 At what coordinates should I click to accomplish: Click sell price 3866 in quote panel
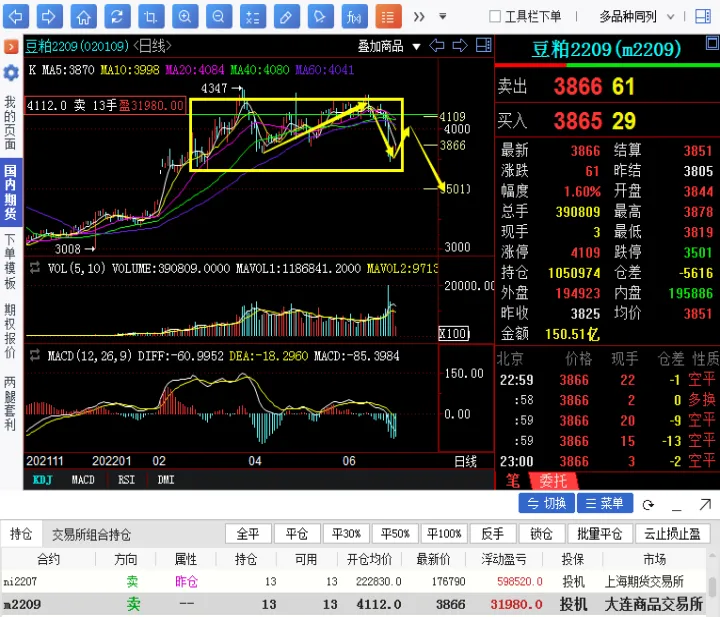click(578, 86)
